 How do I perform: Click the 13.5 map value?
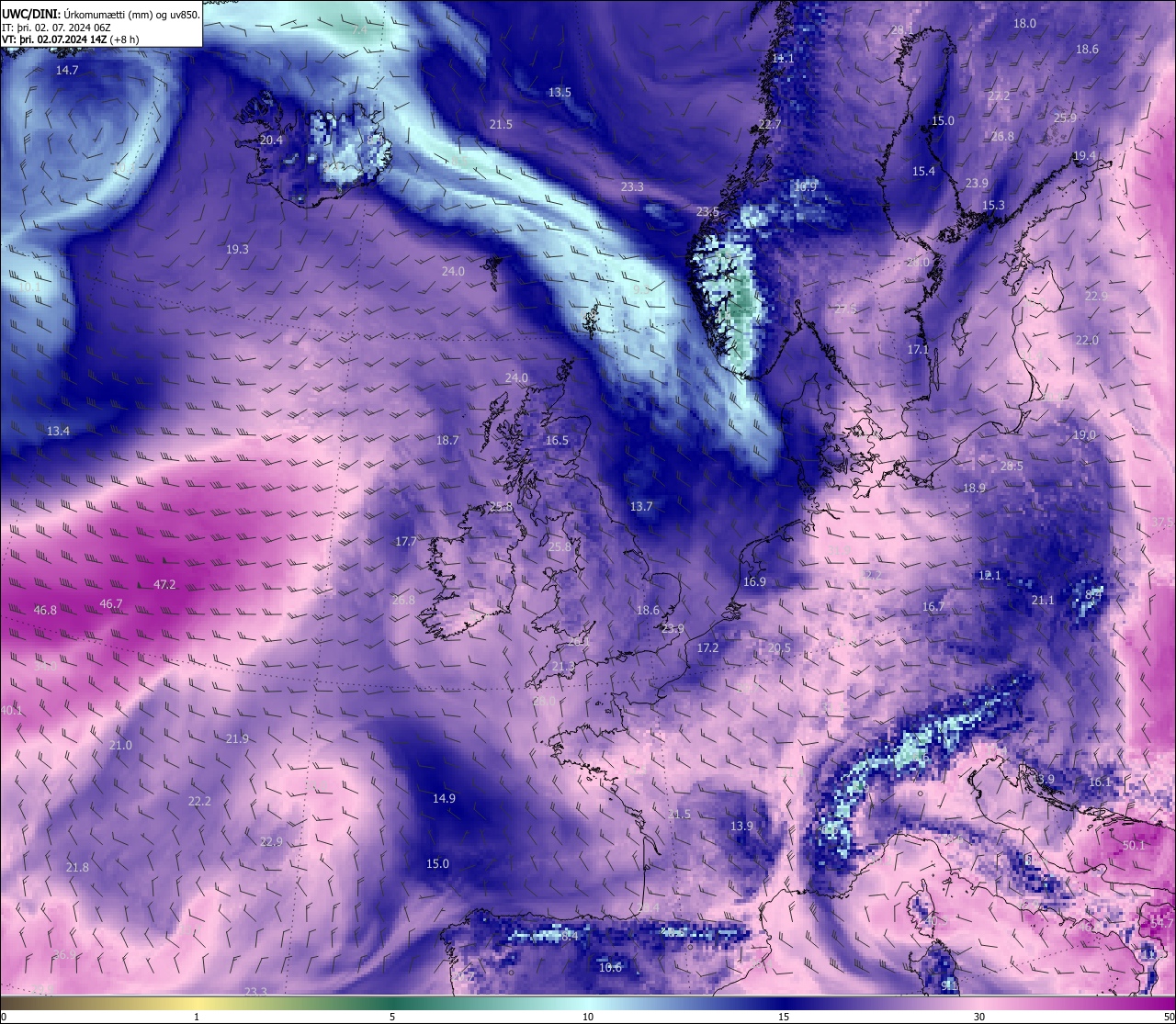click(560, 92)
